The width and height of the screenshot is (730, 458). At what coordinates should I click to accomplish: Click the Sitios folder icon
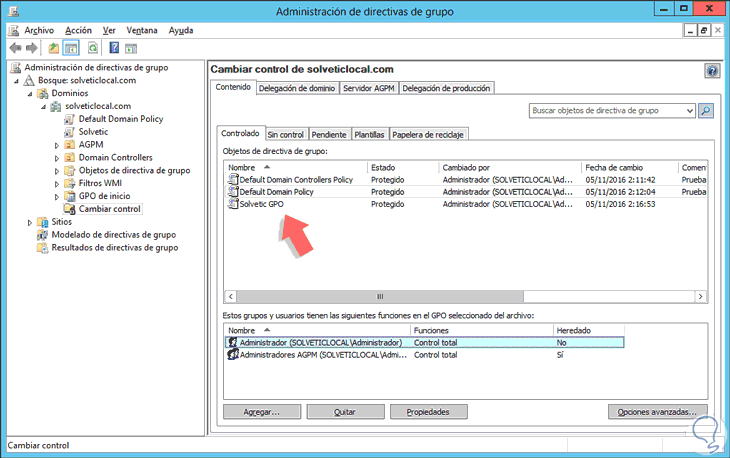coord(42,222)
